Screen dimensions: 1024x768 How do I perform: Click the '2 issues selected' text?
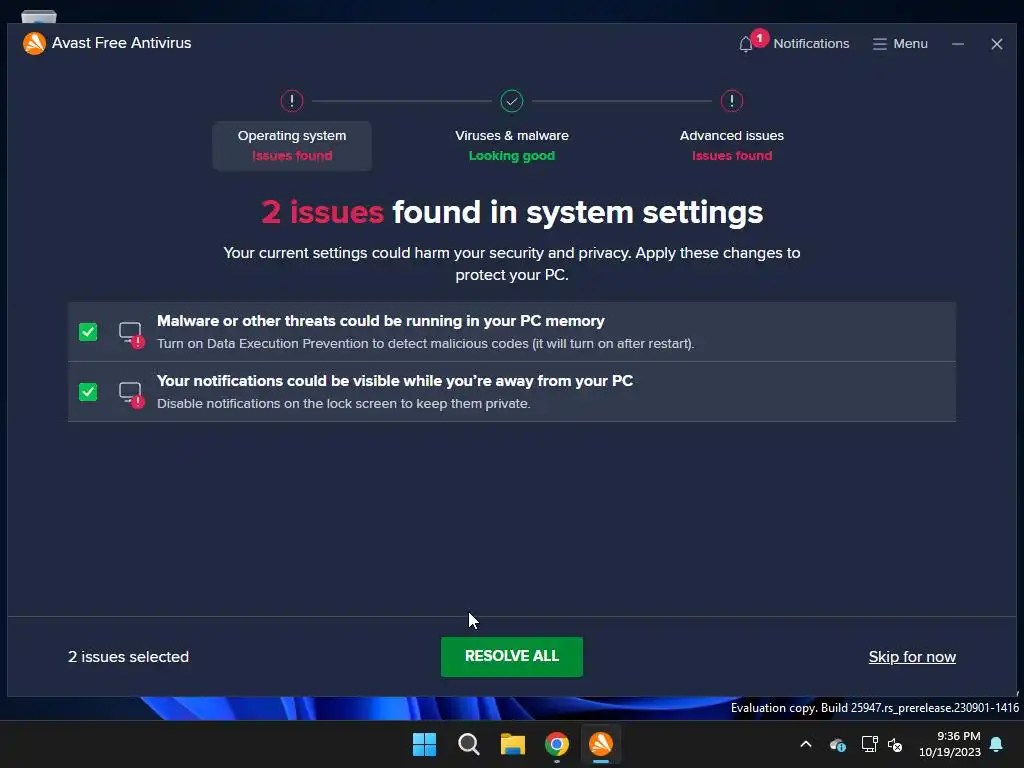tap(129, 657)
